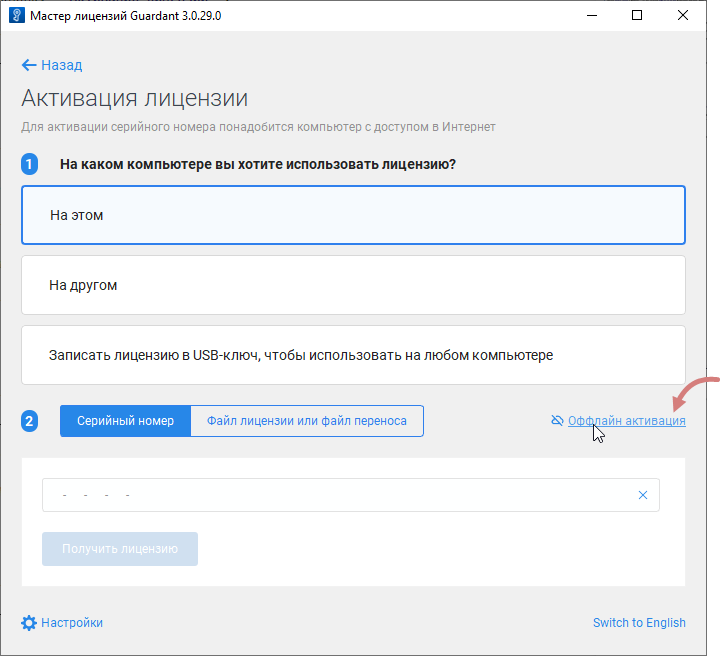The width and height of the screenshot is (720, 656).
Task: Clear the serial number with the X icon
Action: [x=643, y=495]
